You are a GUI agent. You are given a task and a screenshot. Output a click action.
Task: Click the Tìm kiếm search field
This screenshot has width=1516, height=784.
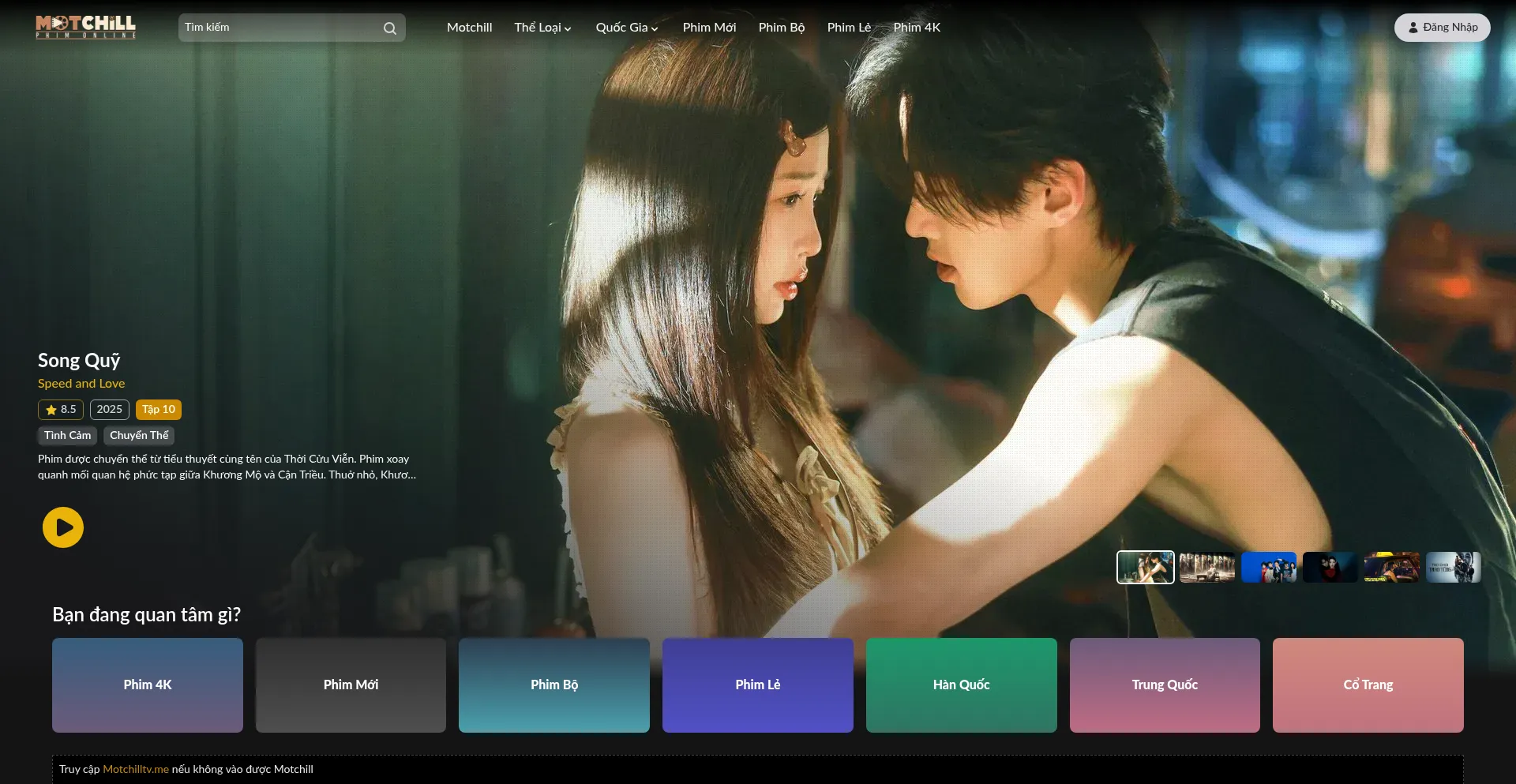pyautogui.click(x=280, y=28)
